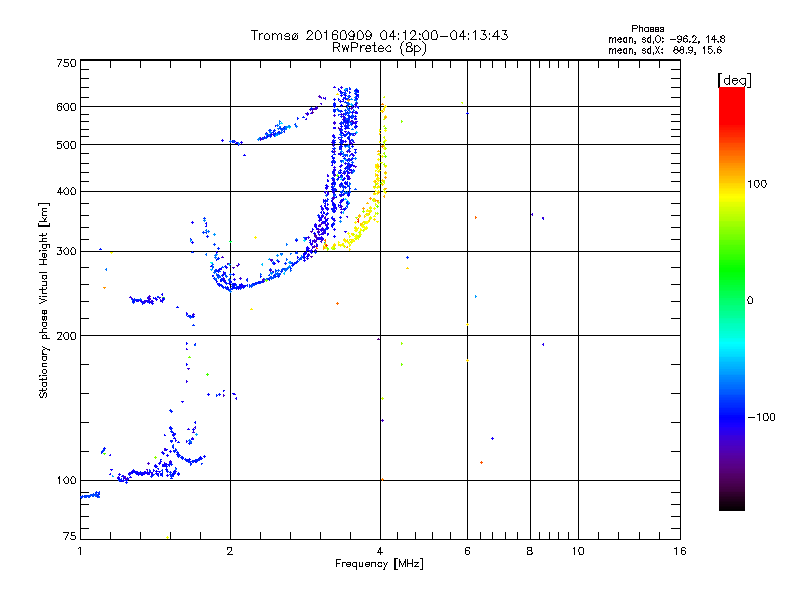Click the 'mean, sd,O: -96.2, 14.8' text

(666, 39)
